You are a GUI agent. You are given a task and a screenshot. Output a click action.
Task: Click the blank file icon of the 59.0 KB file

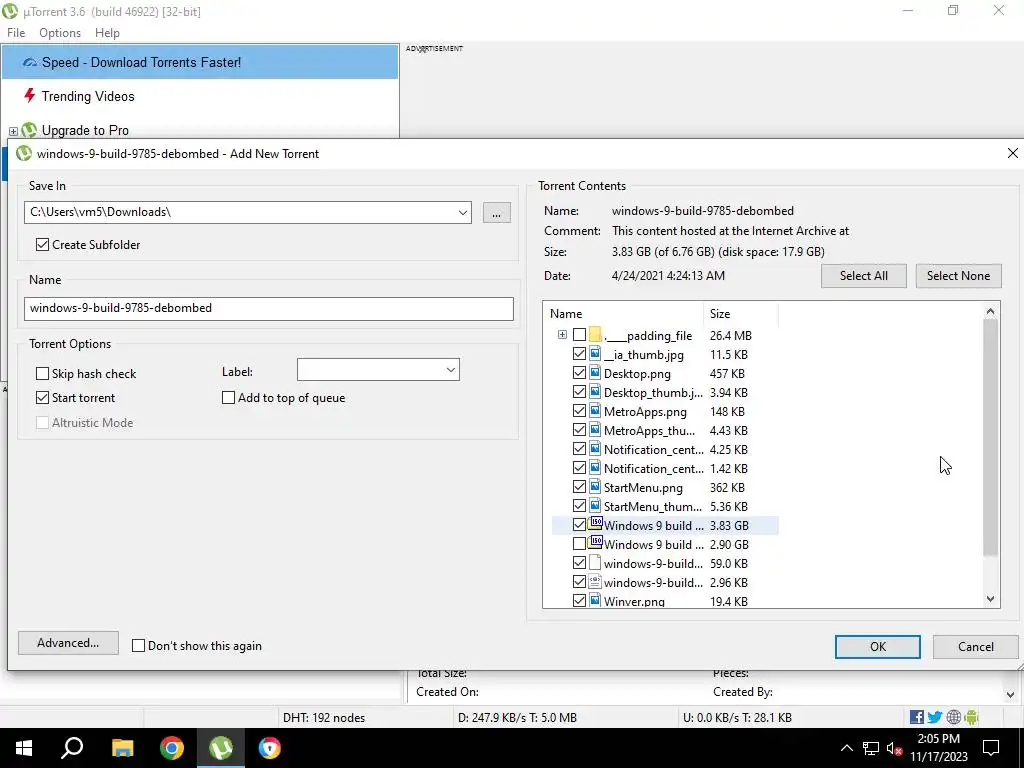click(595, 562)
